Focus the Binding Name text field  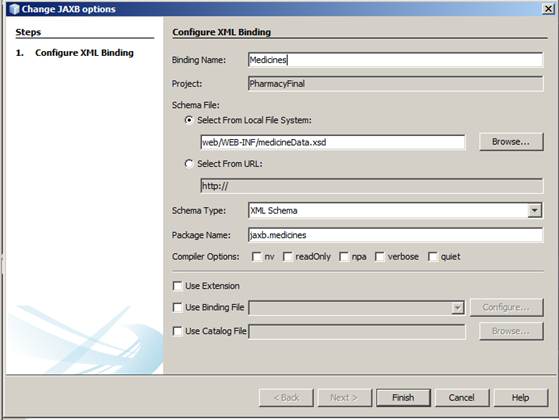pos(396,60)
